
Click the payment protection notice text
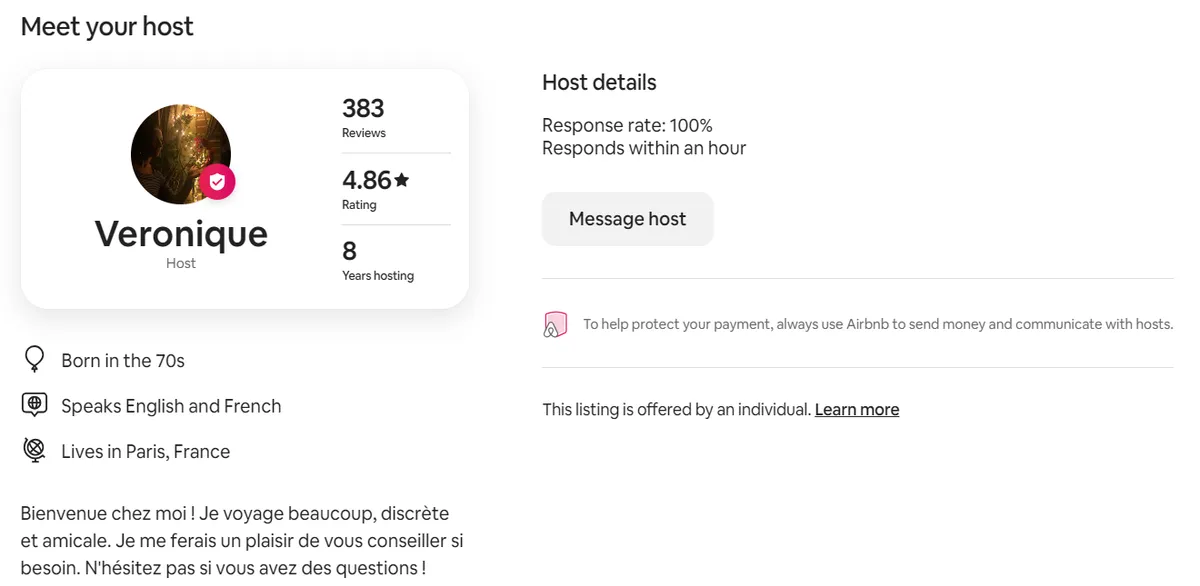coord(878,324)
